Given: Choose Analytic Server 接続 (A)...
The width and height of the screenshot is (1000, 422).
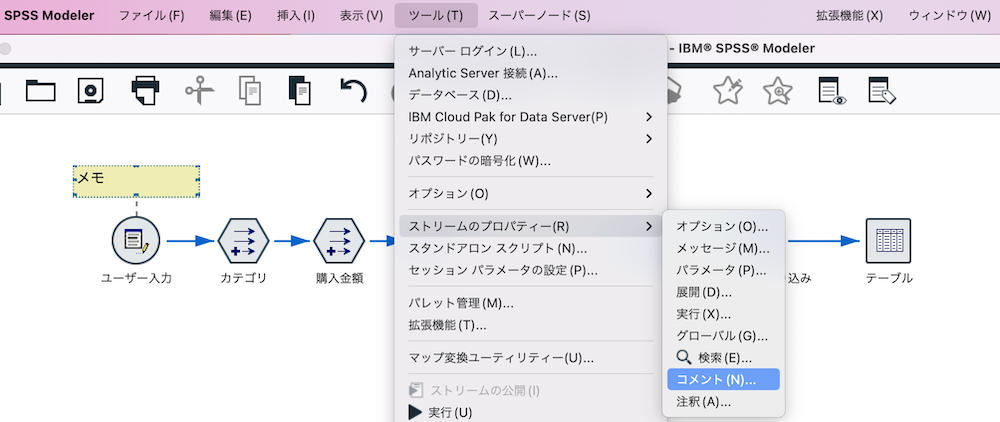Looking at the screenshot, I should click(531, 73).
